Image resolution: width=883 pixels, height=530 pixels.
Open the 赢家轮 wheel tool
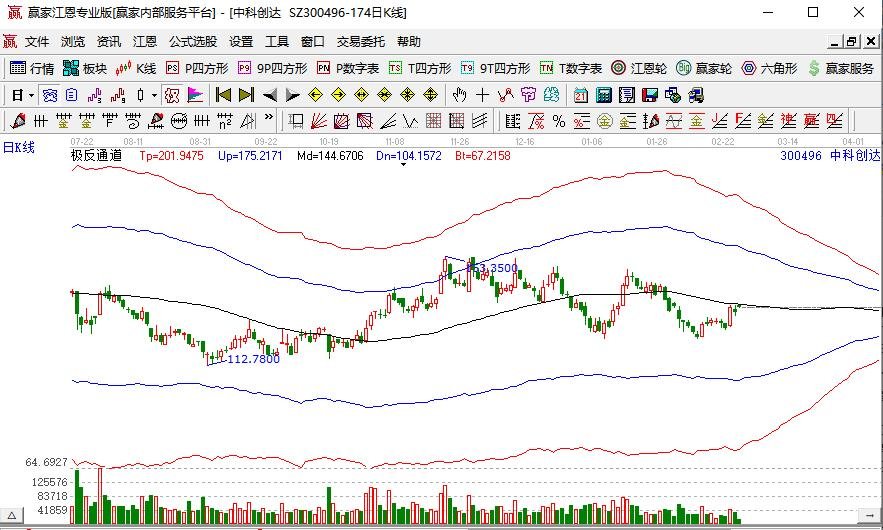coord(704,68)
